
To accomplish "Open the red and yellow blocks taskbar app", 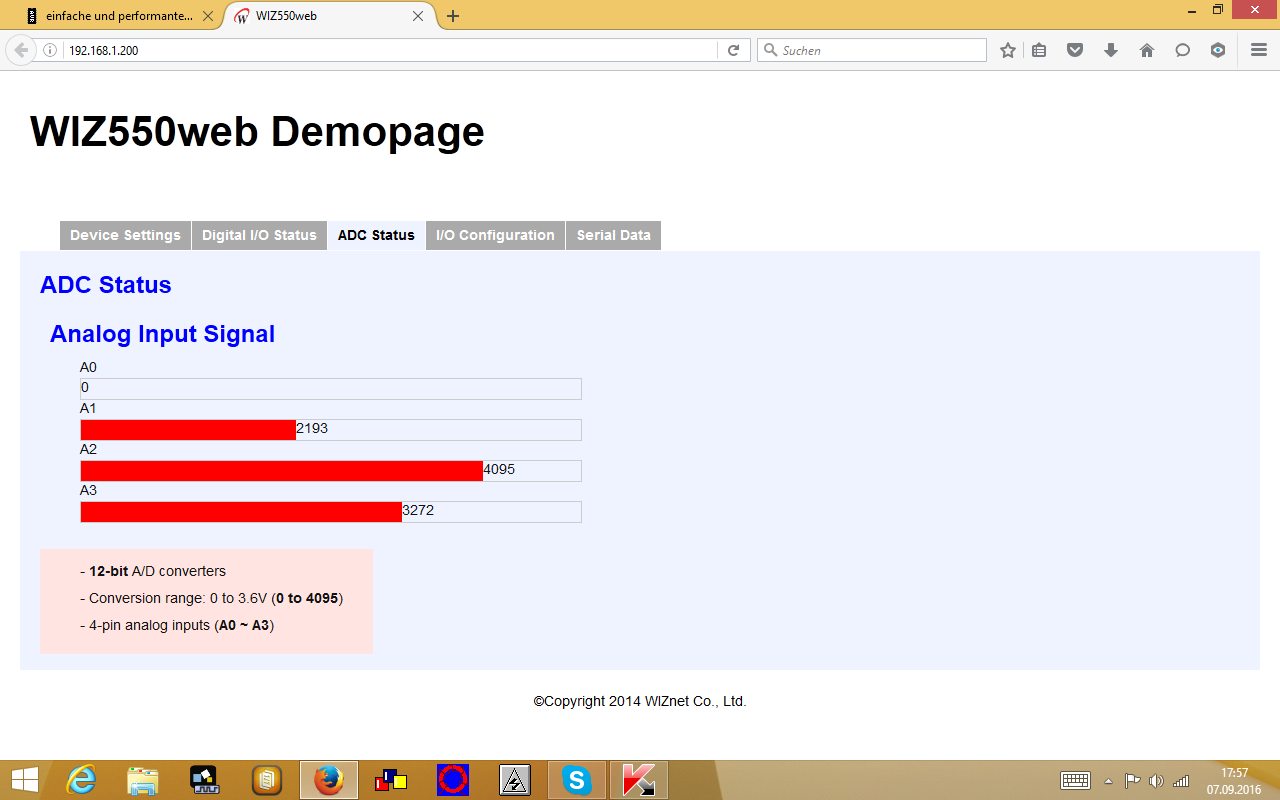I will click(x=391, y=780).
